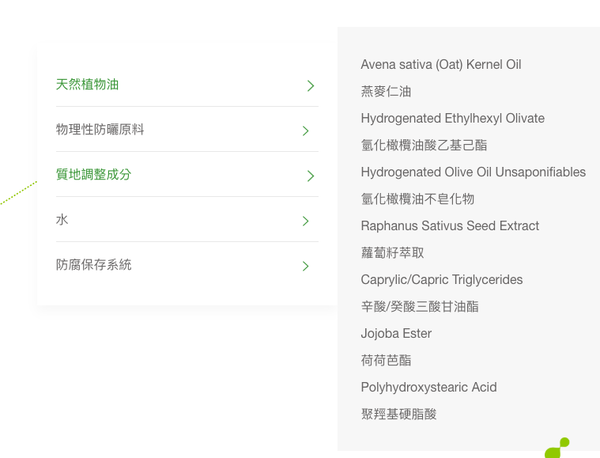Click the 聚羥基硬脂酸 ingredient name
This screenshot has height=458, width=600.
tap(399, 414)
